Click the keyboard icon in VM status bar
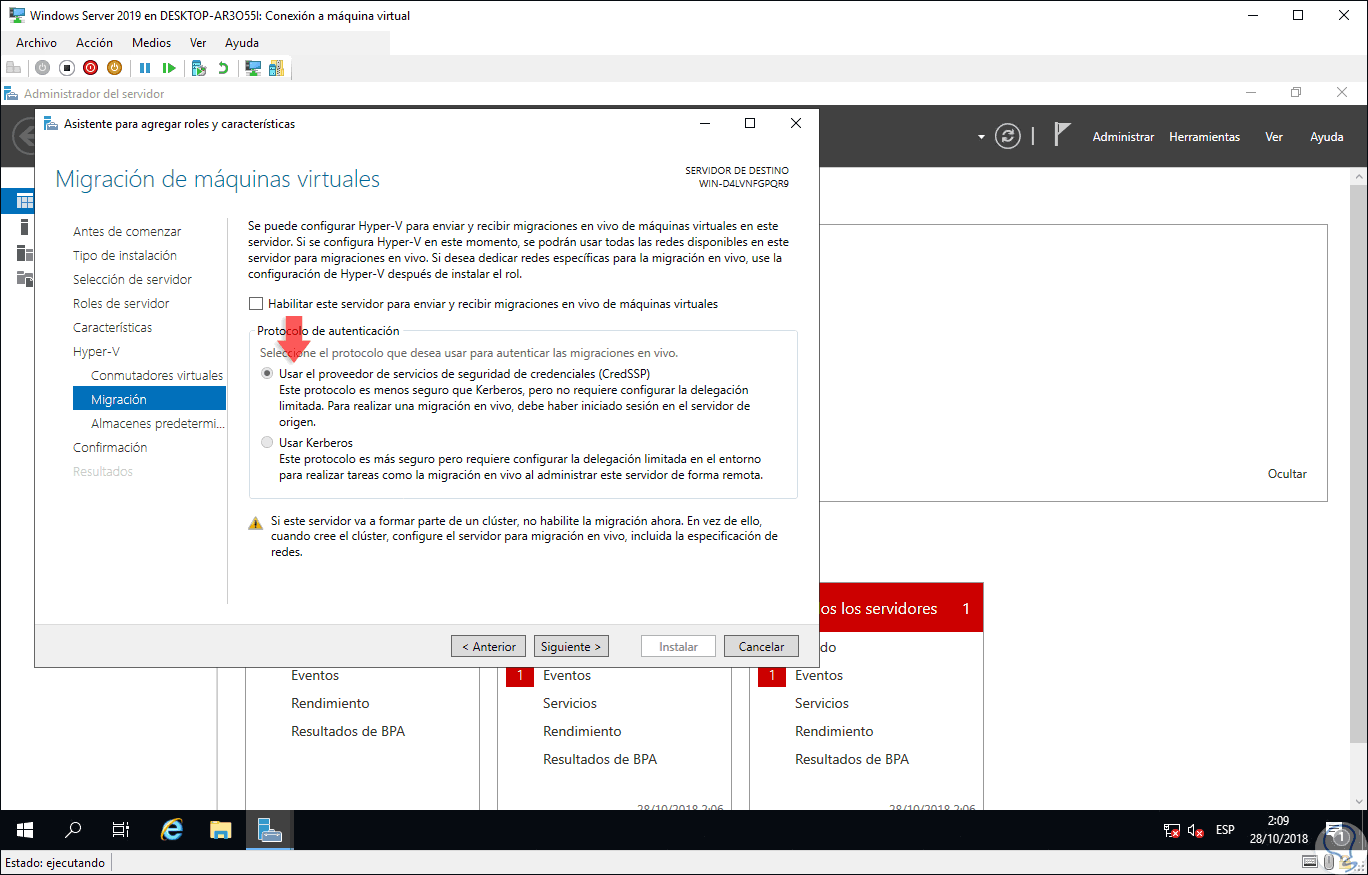This screenshot has width=1368, height=875. tap(1310, 862)
